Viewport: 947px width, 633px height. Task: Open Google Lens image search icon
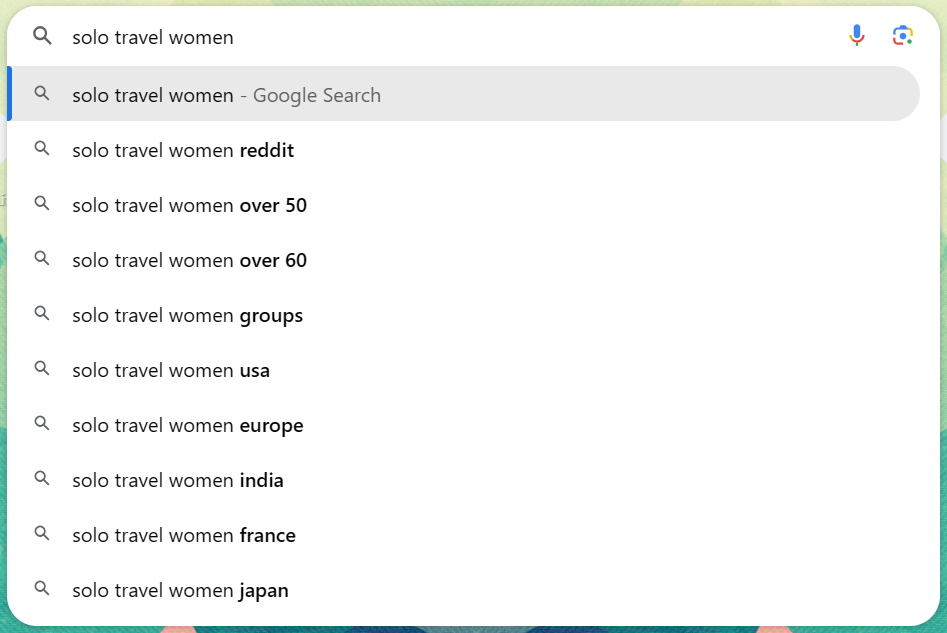click(902, 36)
